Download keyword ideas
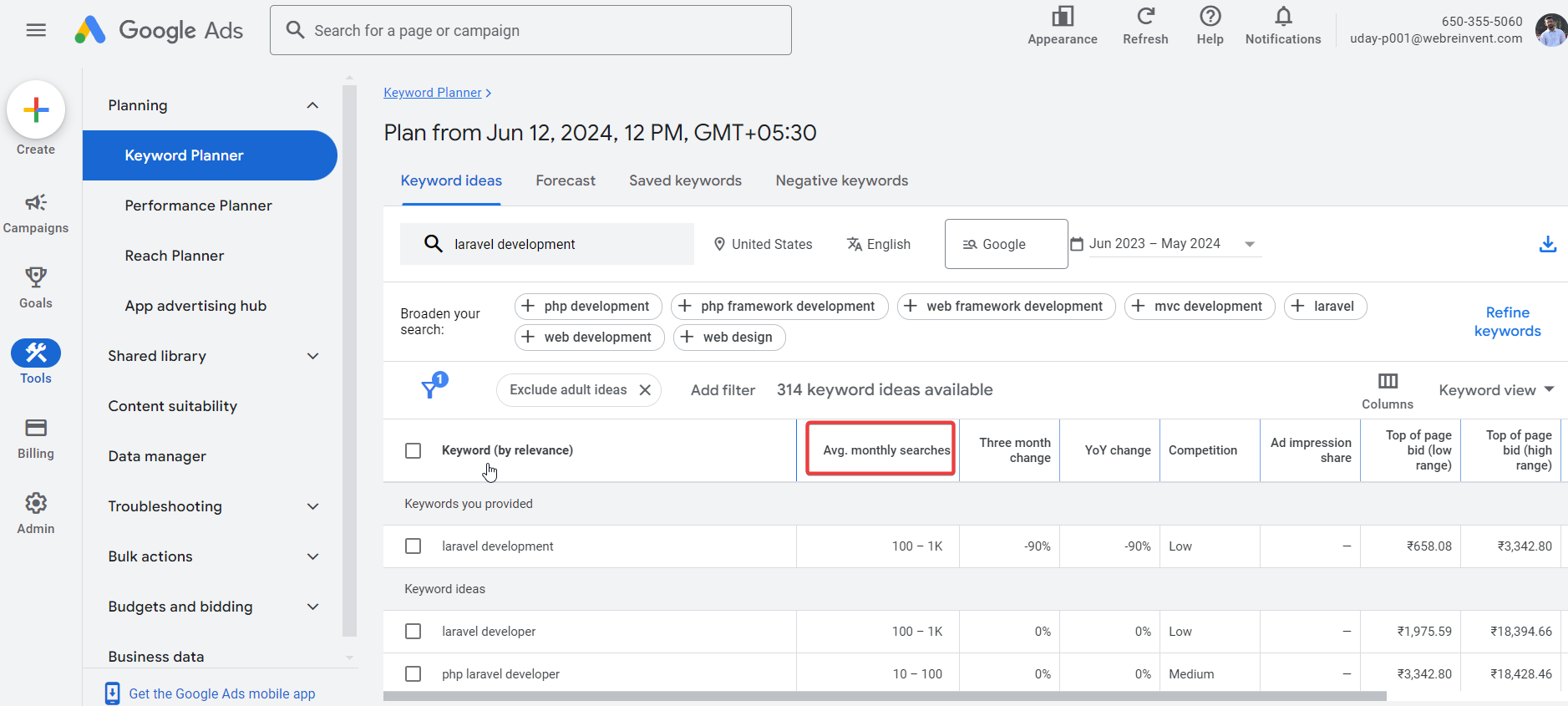Screen dimensions: 1568x706 (1548, 244)
